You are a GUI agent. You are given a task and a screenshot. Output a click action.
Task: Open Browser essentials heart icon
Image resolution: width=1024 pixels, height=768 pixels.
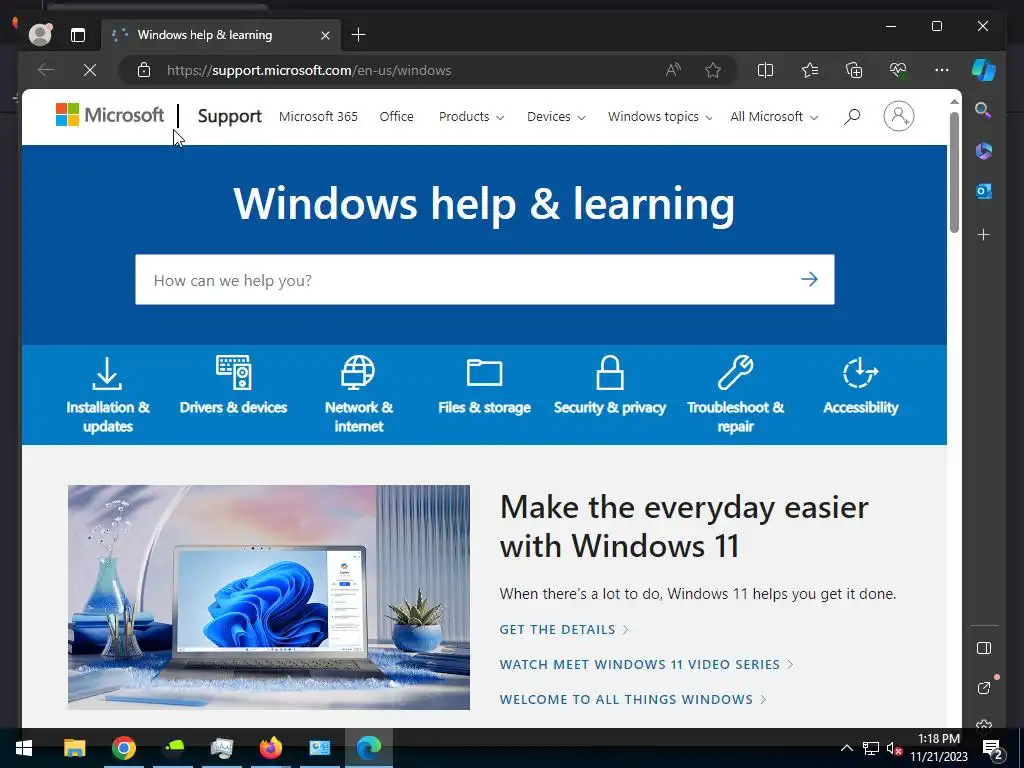898,70
